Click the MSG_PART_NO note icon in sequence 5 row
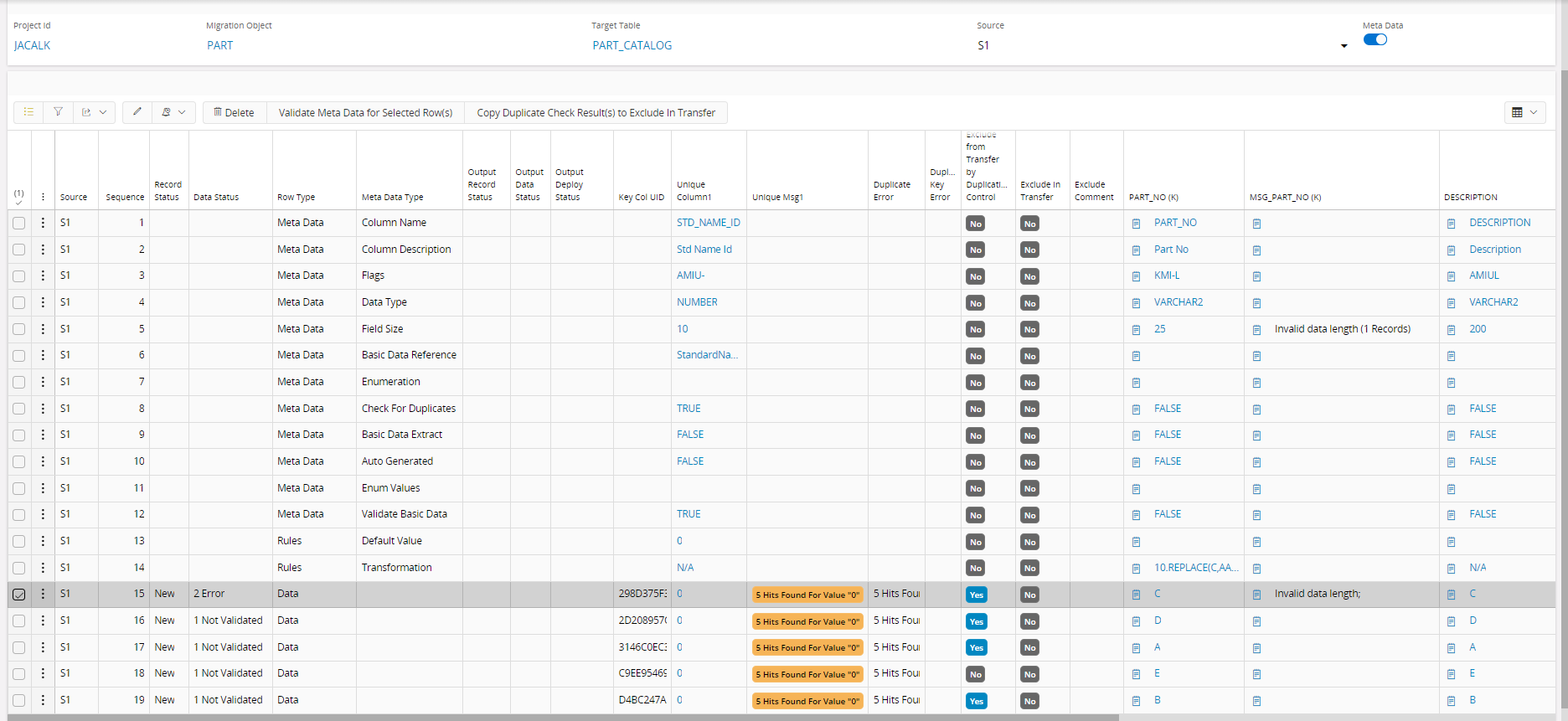 click(1256, 330)
